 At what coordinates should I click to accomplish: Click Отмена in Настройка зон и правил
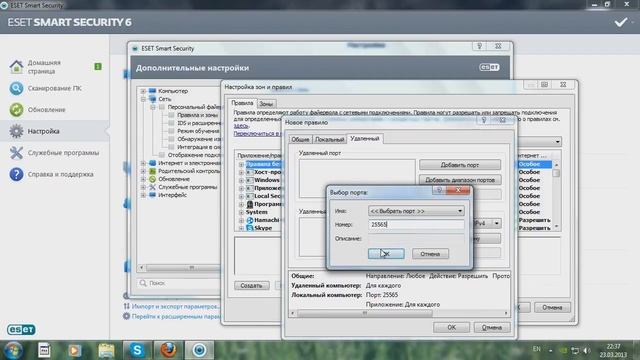(552, 308)
